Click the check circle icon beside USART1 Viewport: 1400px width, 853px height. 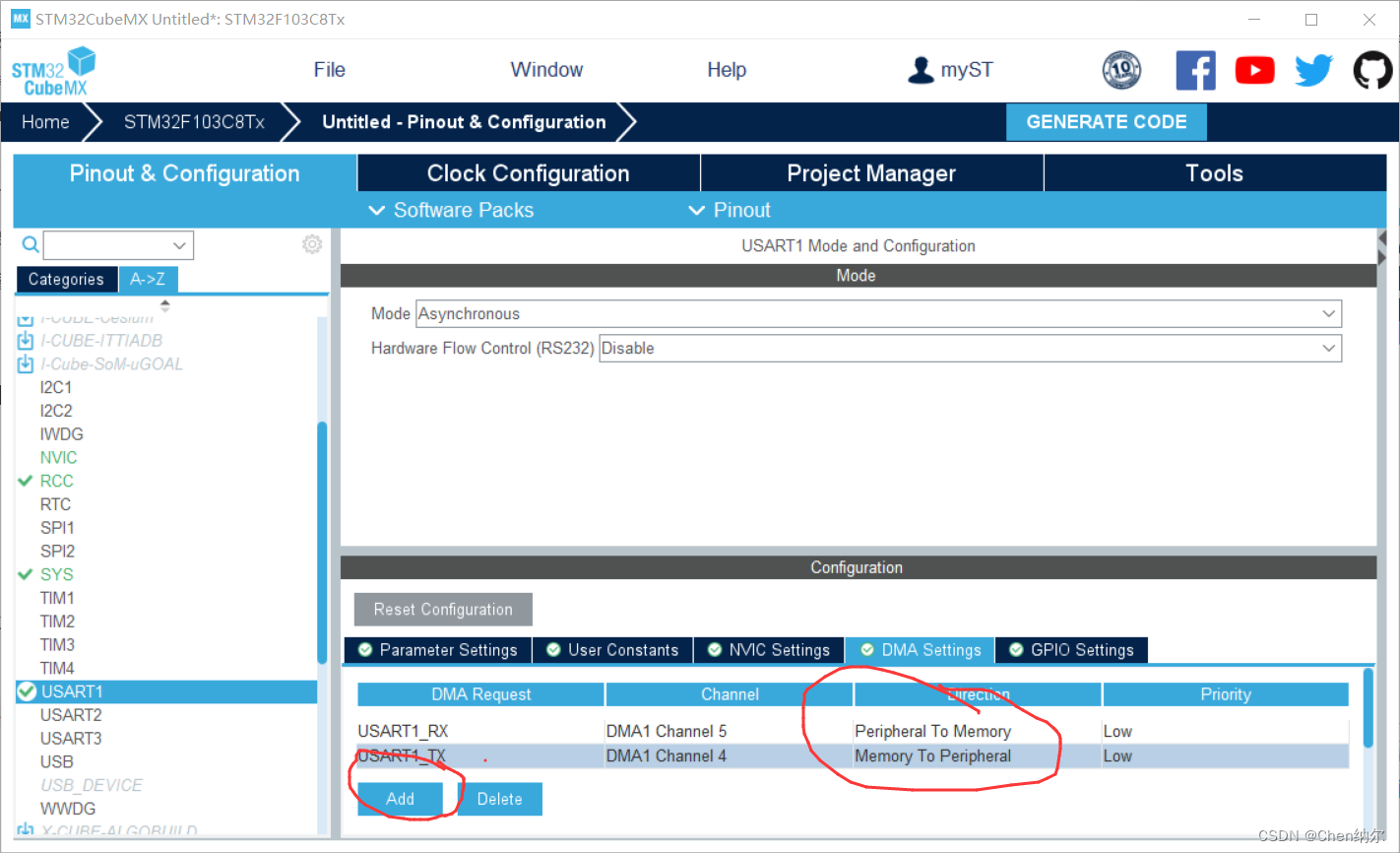pyautogui.click(x=27, y=691)
